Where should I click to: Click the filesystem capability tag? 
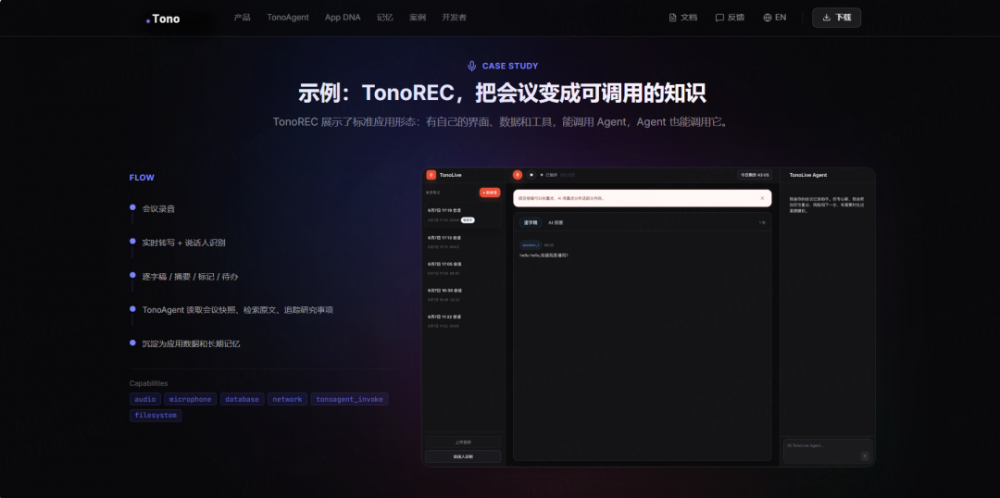tap(156, 415)
